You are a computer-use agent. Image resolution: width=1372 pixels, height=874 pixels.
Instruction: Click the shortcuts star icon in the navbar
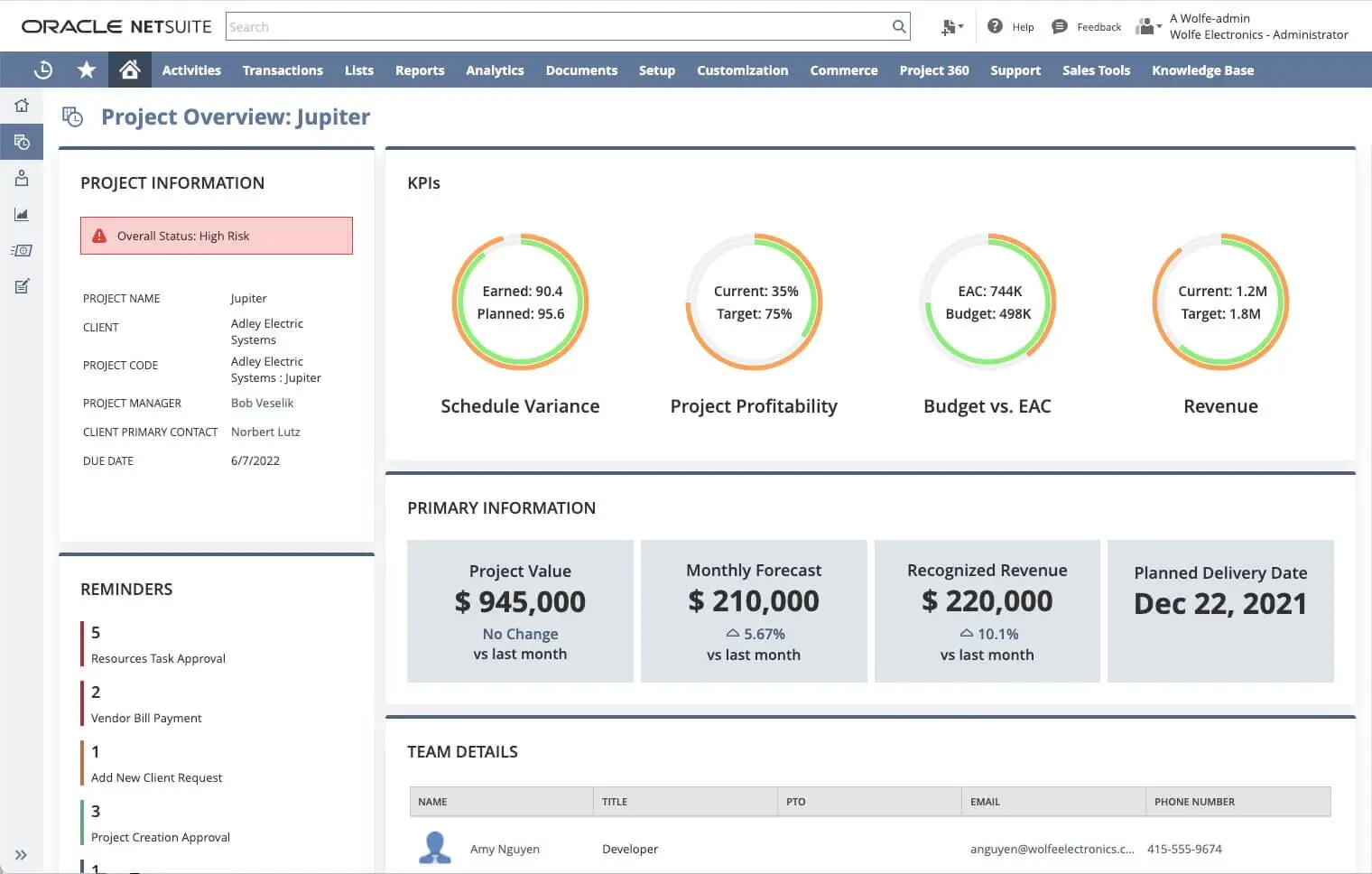pyautogui.click(x=86, y=70)
